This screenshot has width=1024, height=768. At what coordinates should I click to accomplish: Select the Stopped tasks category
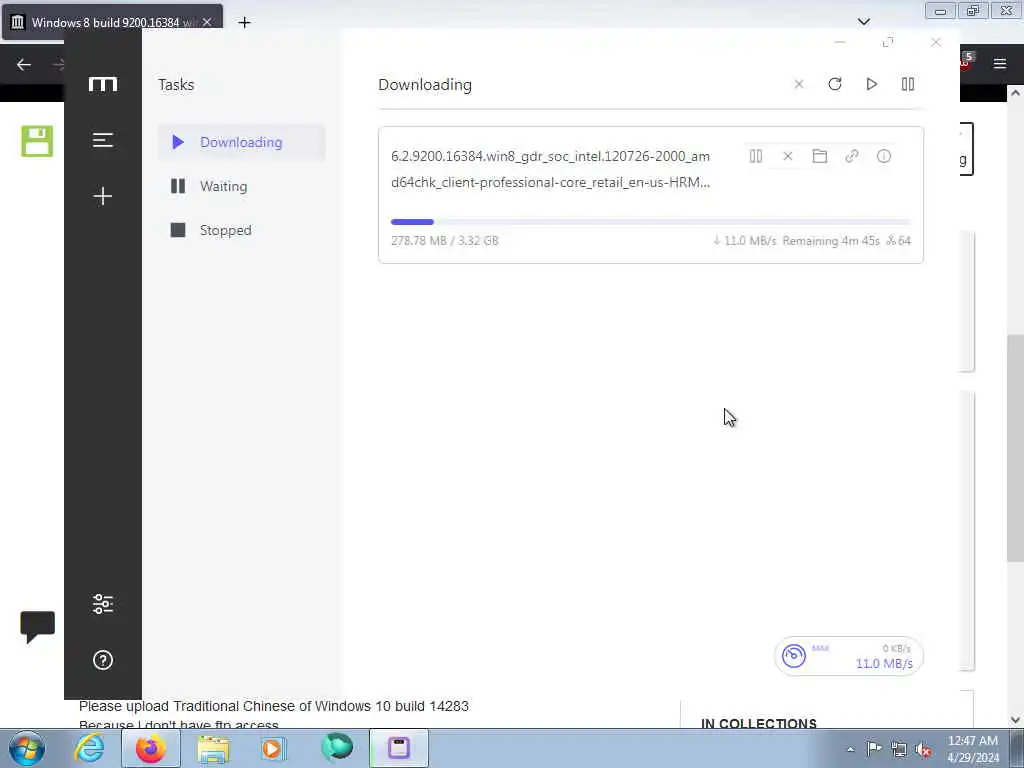(x=242, y=230)
